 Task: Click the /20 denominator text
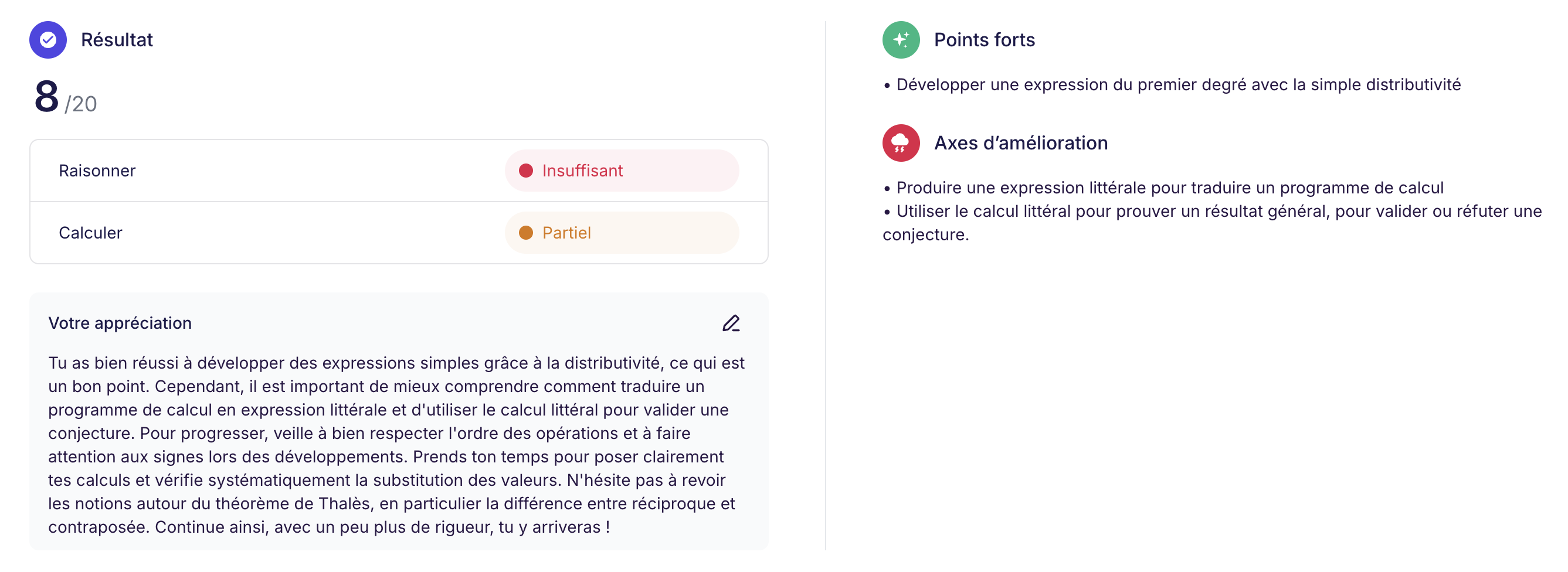pos(81,104)
